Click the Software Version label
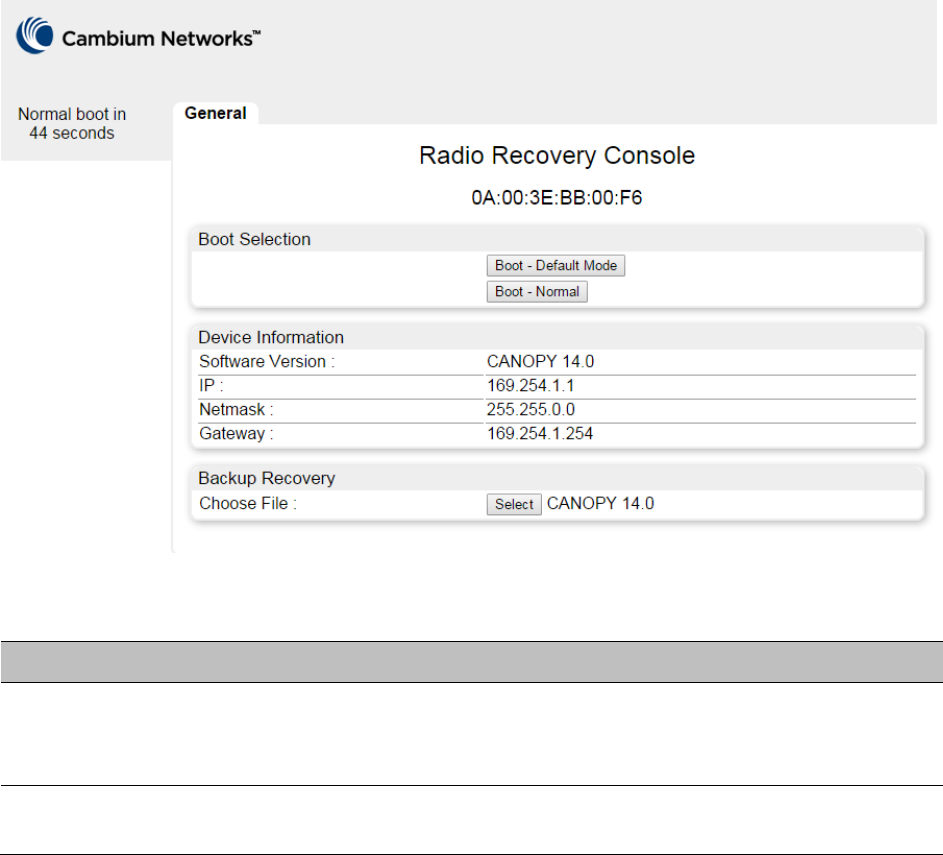The height and width of the screenshot is (855, 943). 267,361
